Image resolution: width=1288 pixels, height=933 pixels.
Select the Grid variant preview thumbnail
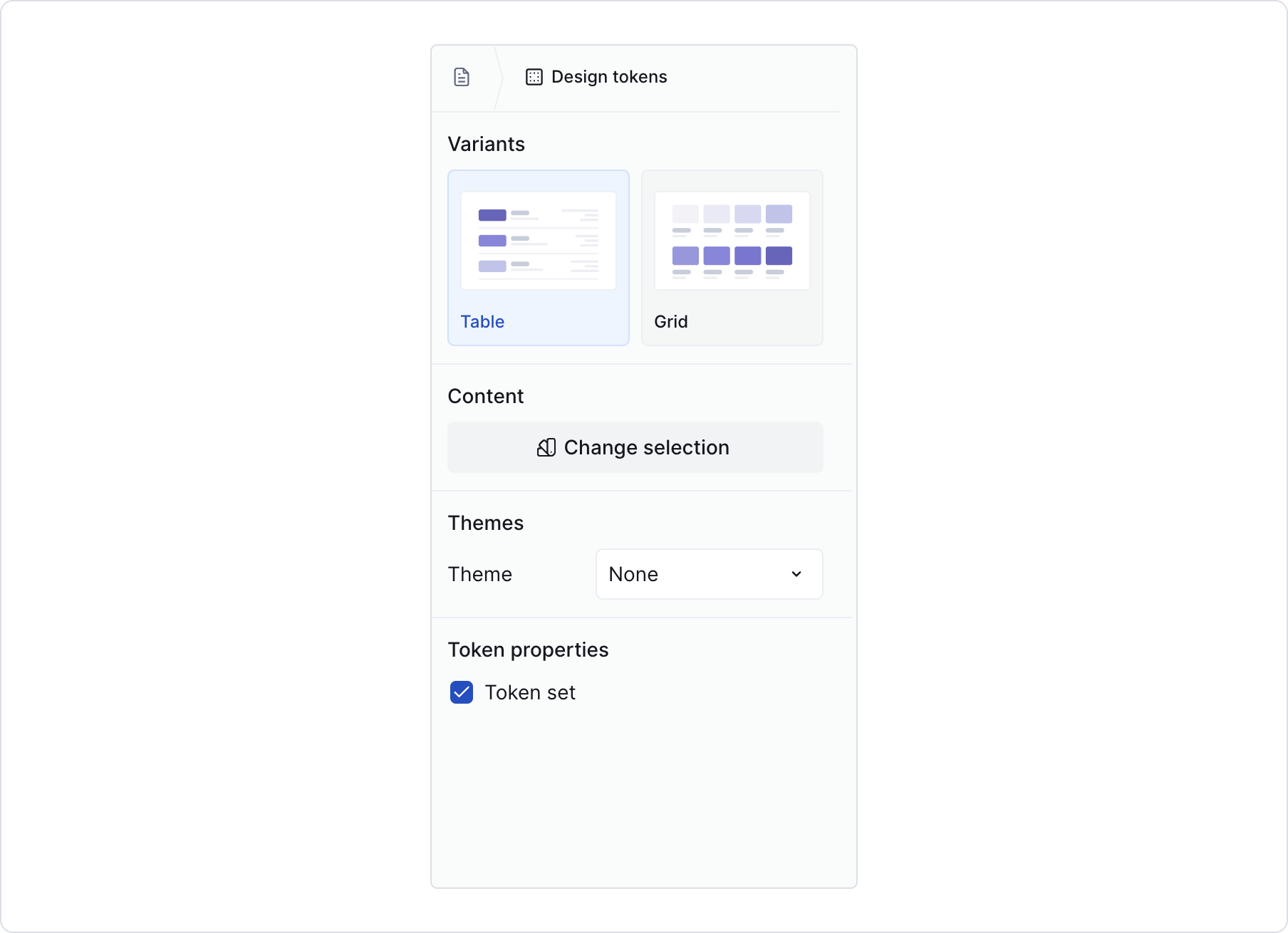732,241
